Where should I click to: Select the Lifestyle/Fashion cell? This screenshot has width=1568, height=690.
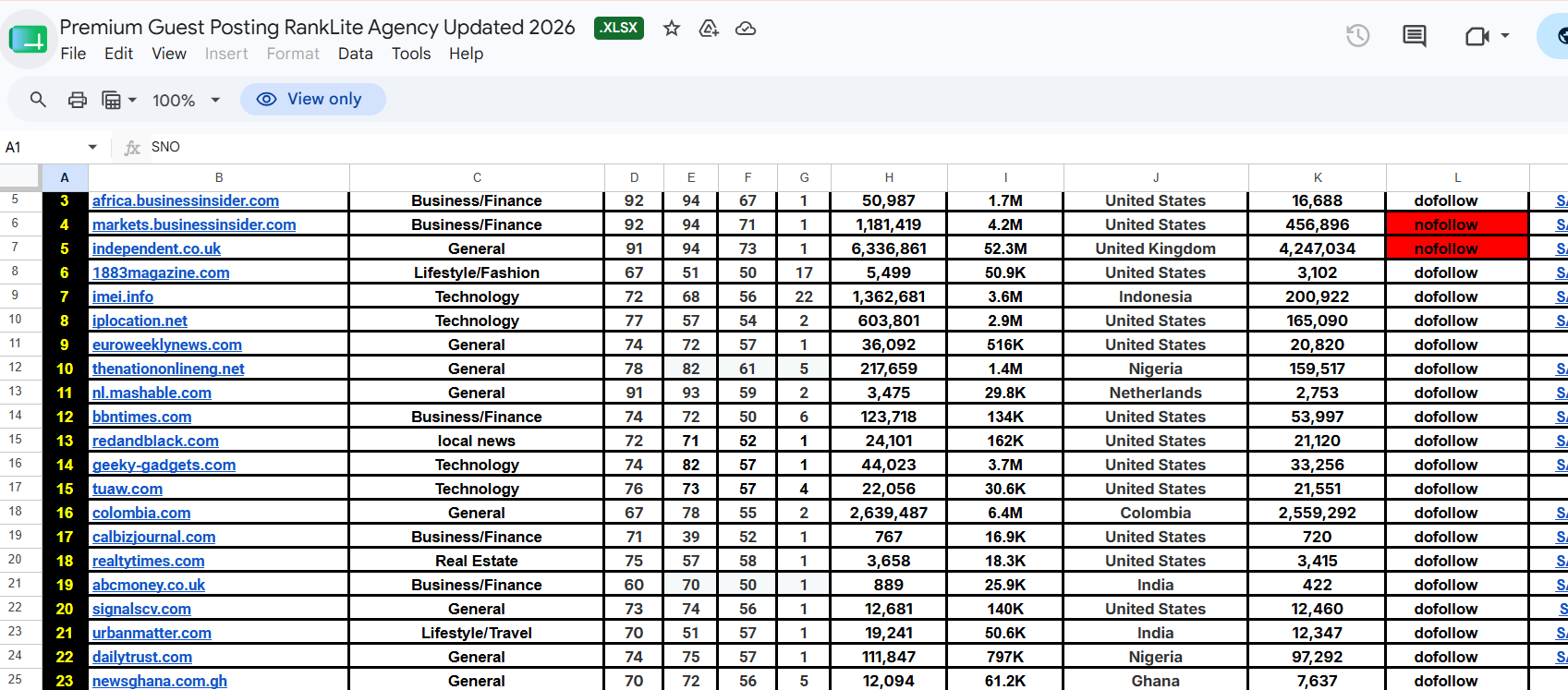click(x=477, y=272)
